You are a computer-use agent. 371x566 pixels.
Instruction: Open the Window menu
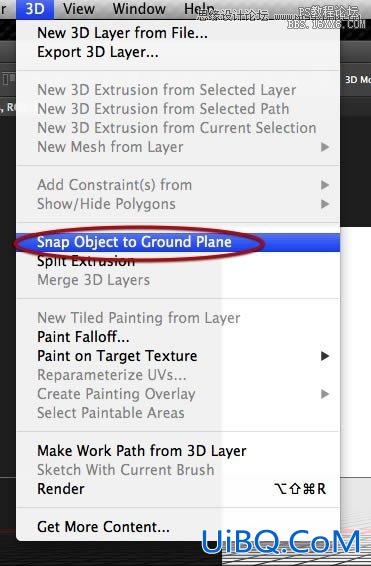coord(139,9)
